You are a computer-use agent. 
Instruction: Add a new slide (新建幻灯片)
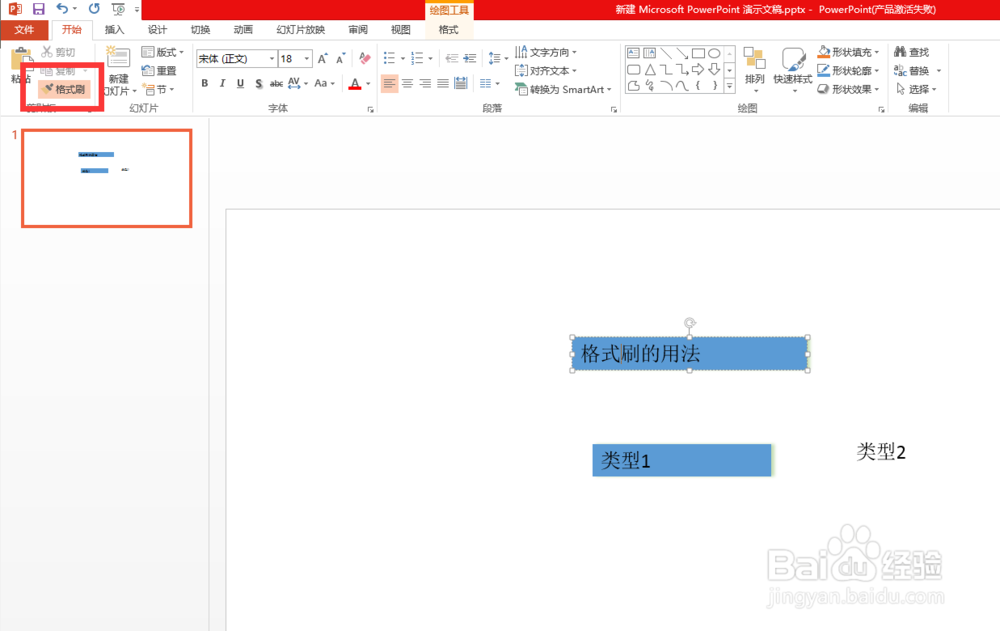pos(119,70)
